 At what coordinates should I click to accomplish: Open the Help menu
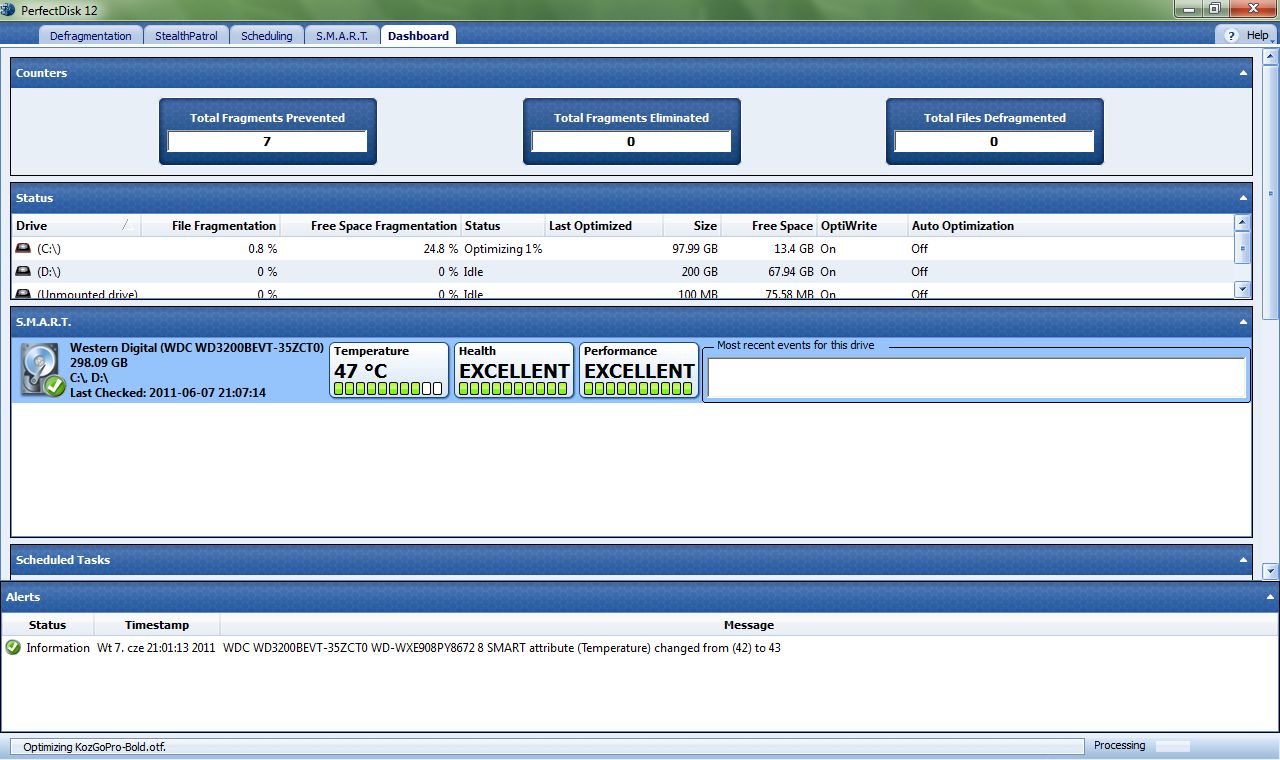(1258, 35)
